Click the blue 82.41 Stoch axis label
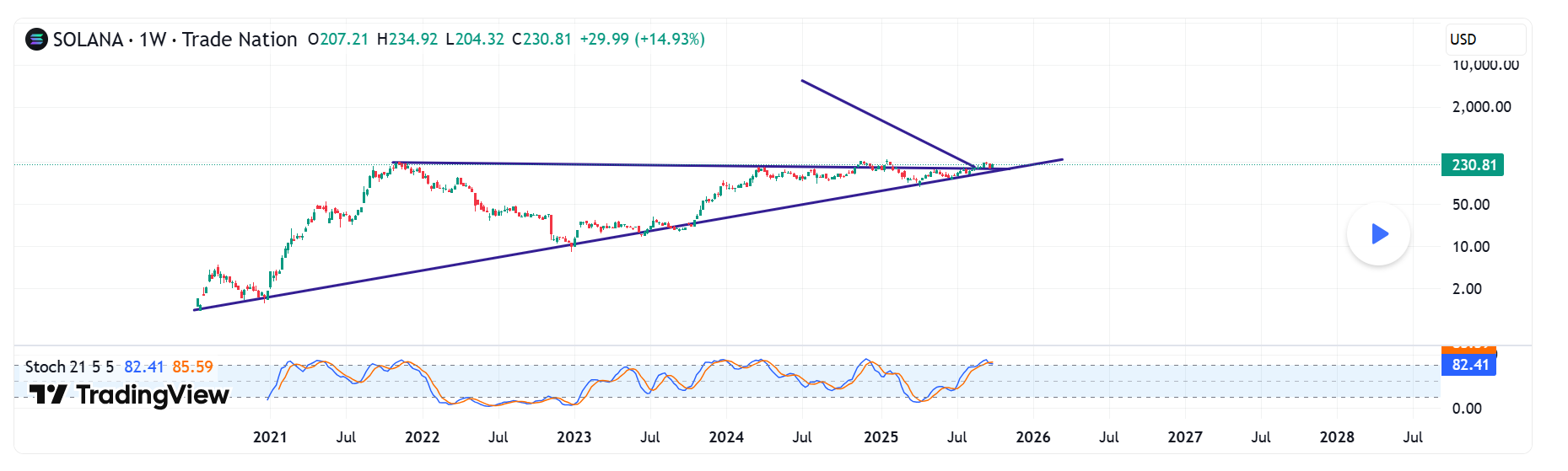This screenshot has height=471, width=1568. [x=1469, y=365]
